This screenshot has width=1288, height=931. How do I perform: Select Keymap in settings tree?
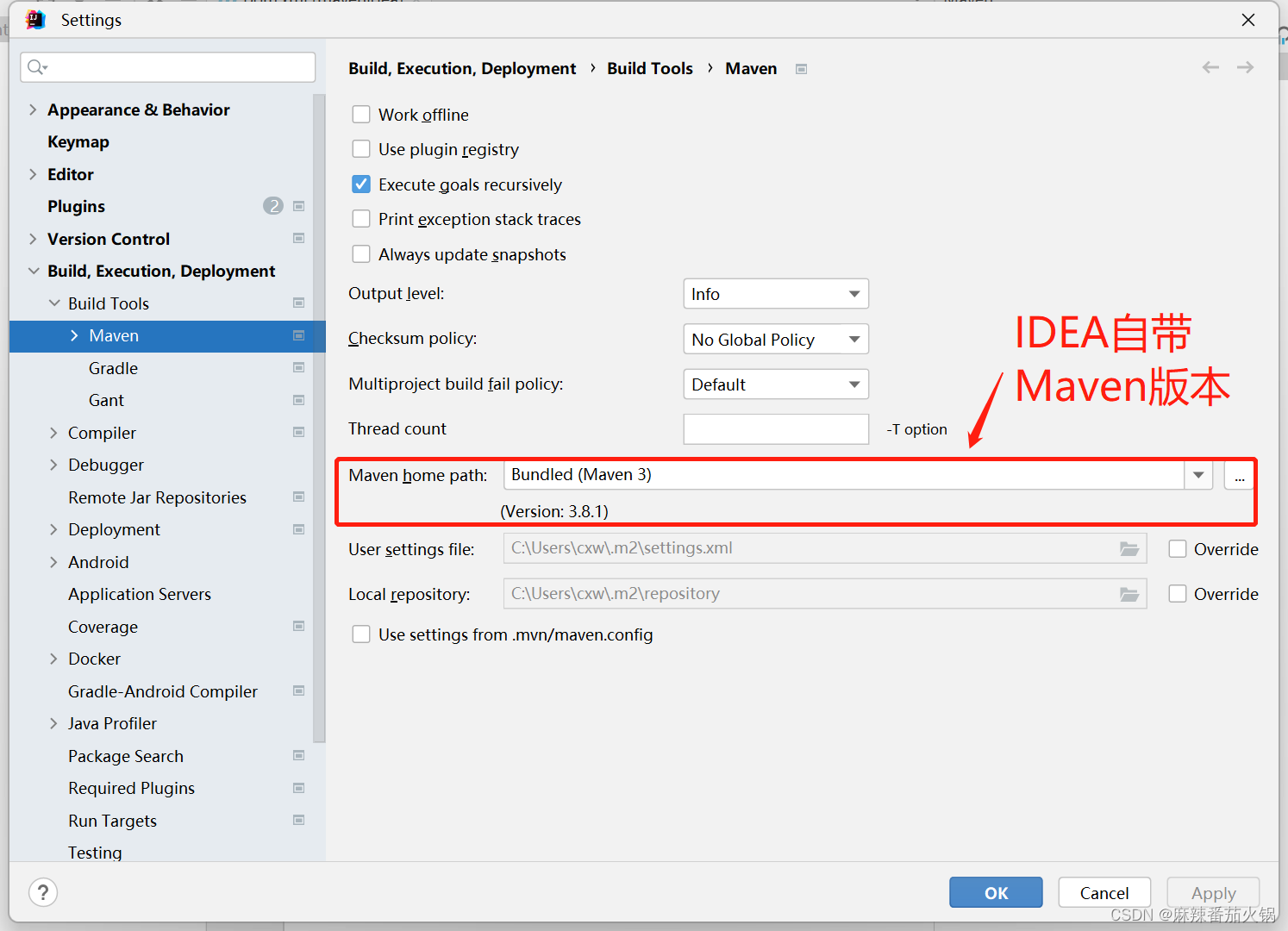click(78, 141)
